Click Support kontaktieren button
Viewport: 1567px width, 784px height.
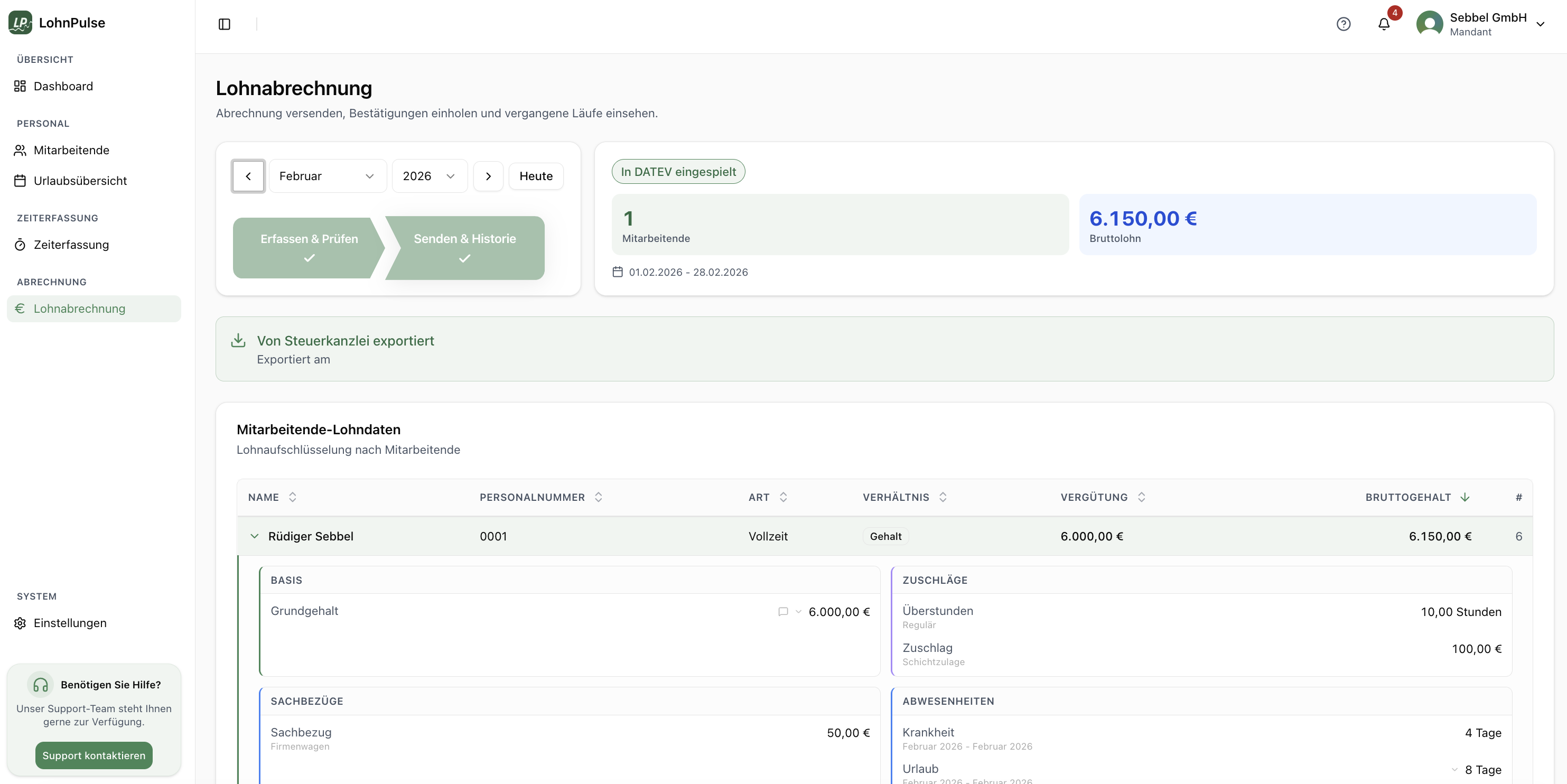point(94,755)
